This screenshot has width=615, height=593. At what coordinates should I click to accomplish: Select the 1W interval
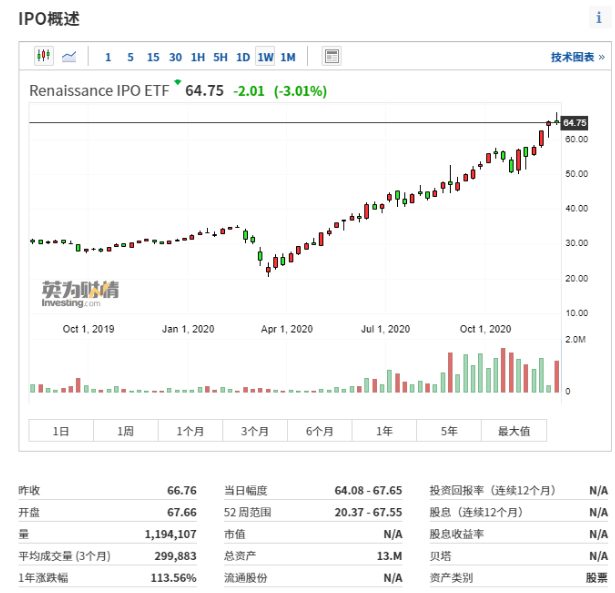(x=265, y=57)
